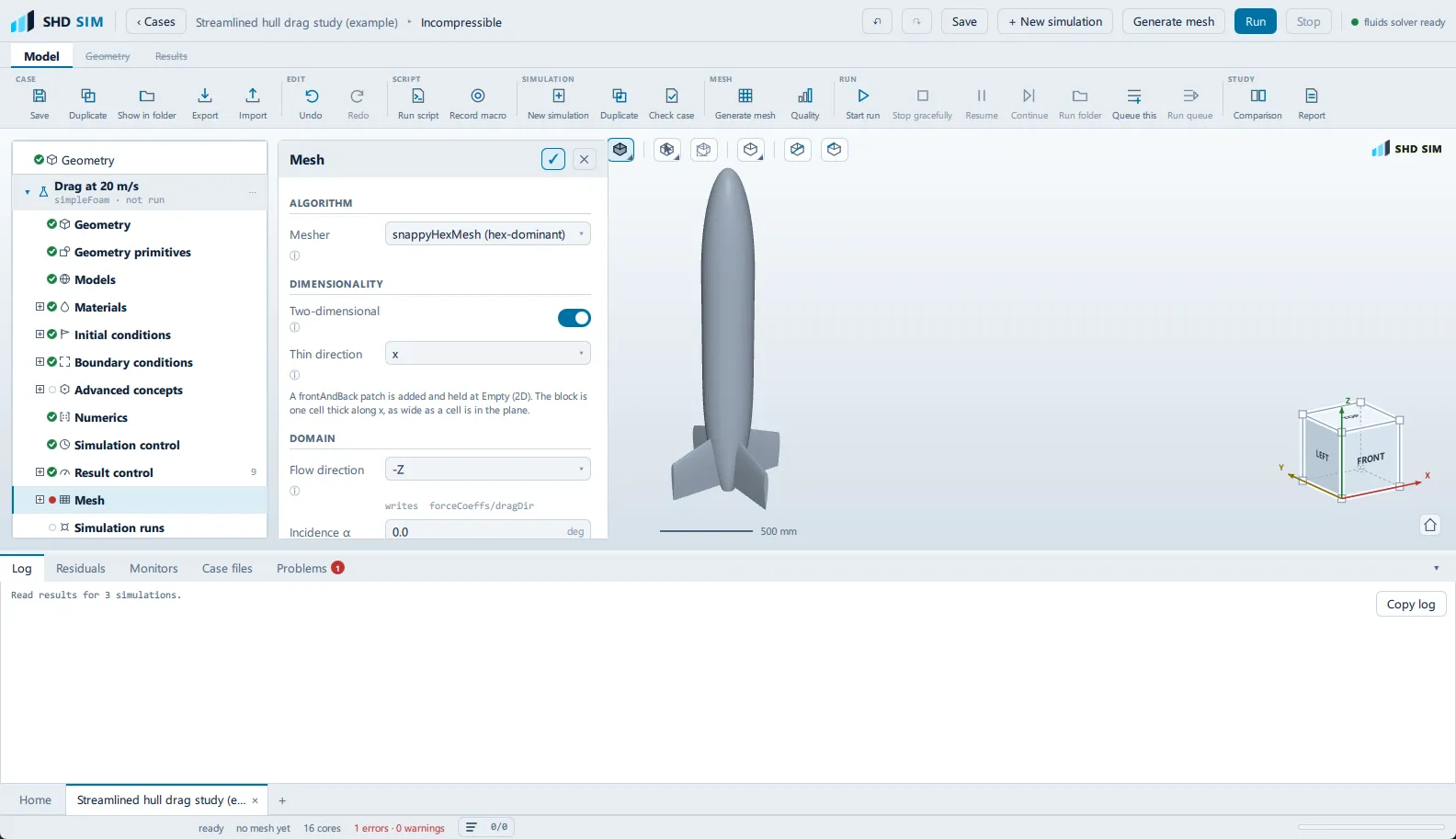Click the Generate mesh header button
Image resolution: width=1456 pixels, height=839 pixels.
[x=1173, y=22]
